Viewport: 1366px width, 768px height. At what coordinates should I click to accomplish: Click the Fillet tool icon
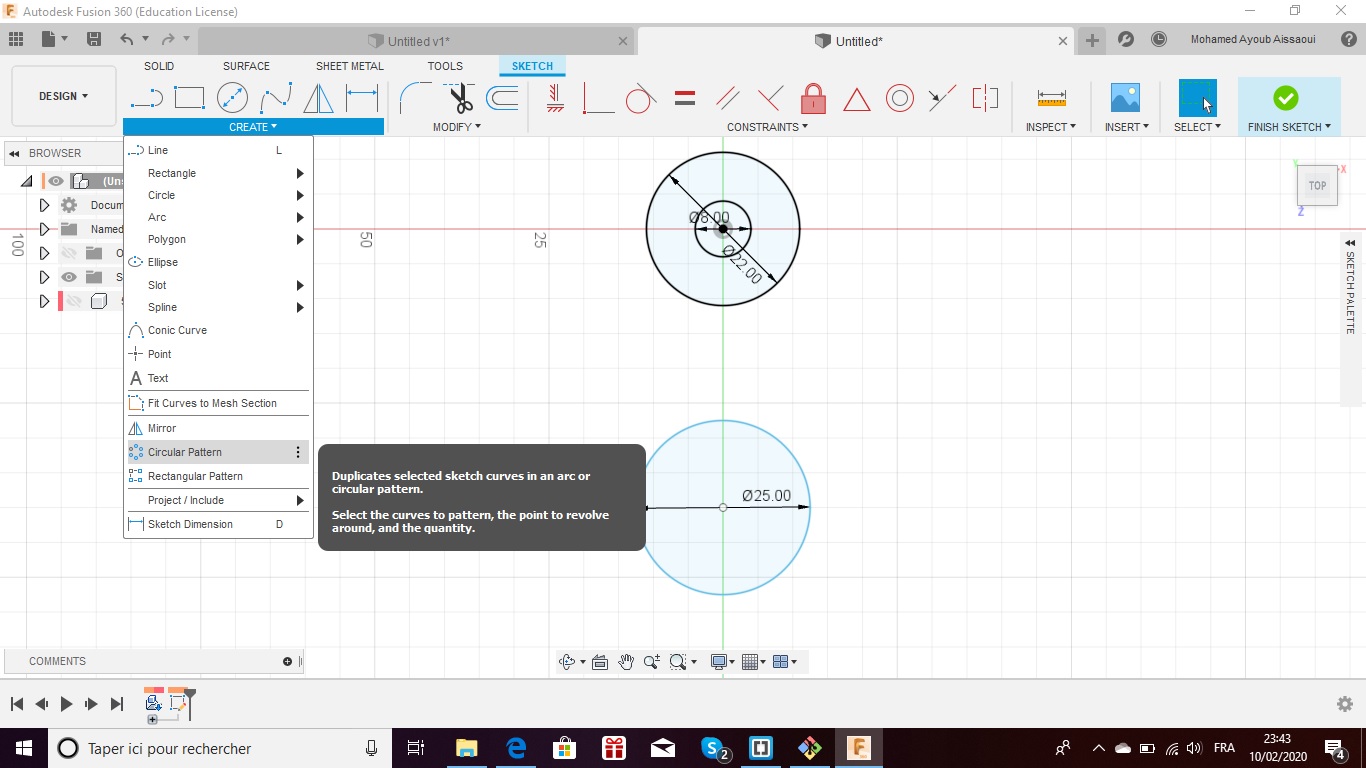pos(414,98)
